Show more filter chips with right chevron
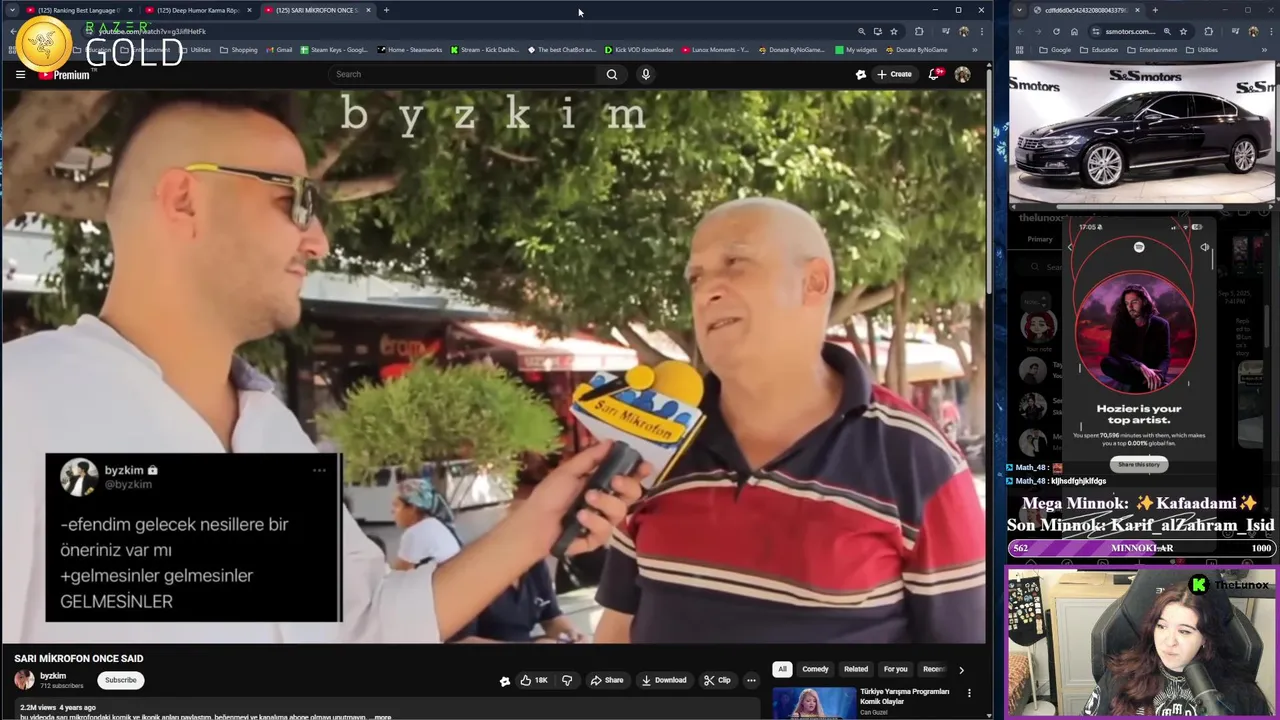The height and width of the screenshot is (720, 1280). [961, 670]
